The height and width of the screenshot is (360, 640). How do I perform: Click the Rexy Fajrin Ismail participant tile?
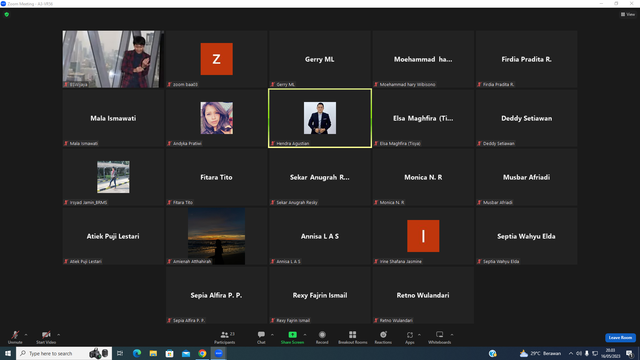point(320,295)
